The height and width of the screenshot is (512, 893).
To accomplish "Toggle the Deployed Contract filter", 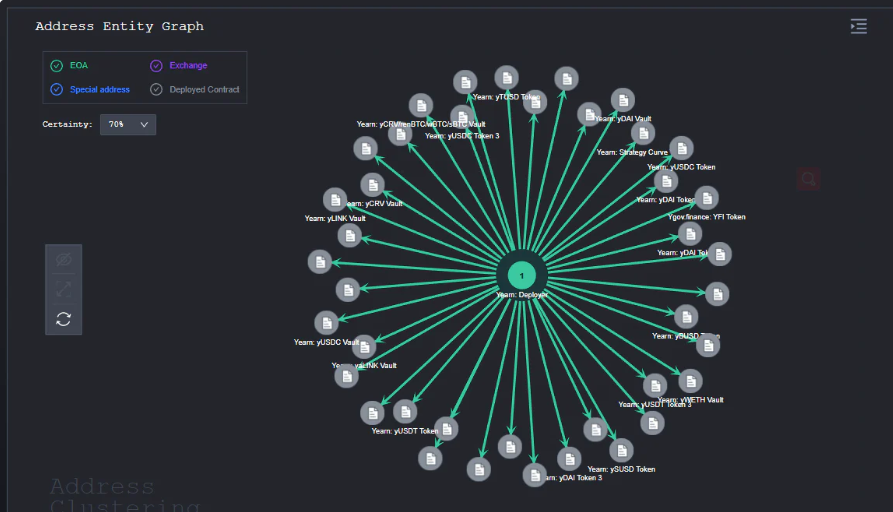I will click(194, 89).
